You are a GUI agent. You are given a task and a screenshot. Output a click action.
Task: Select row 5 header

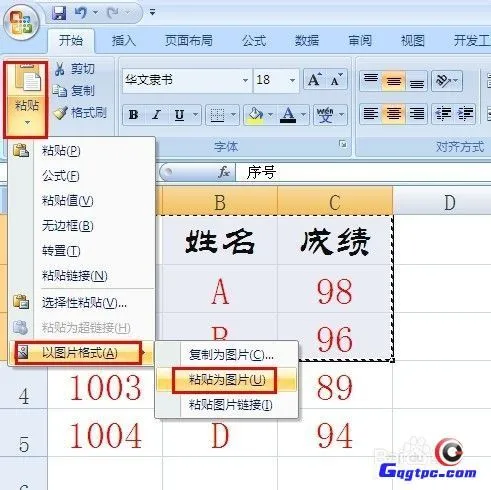[23, 433]
